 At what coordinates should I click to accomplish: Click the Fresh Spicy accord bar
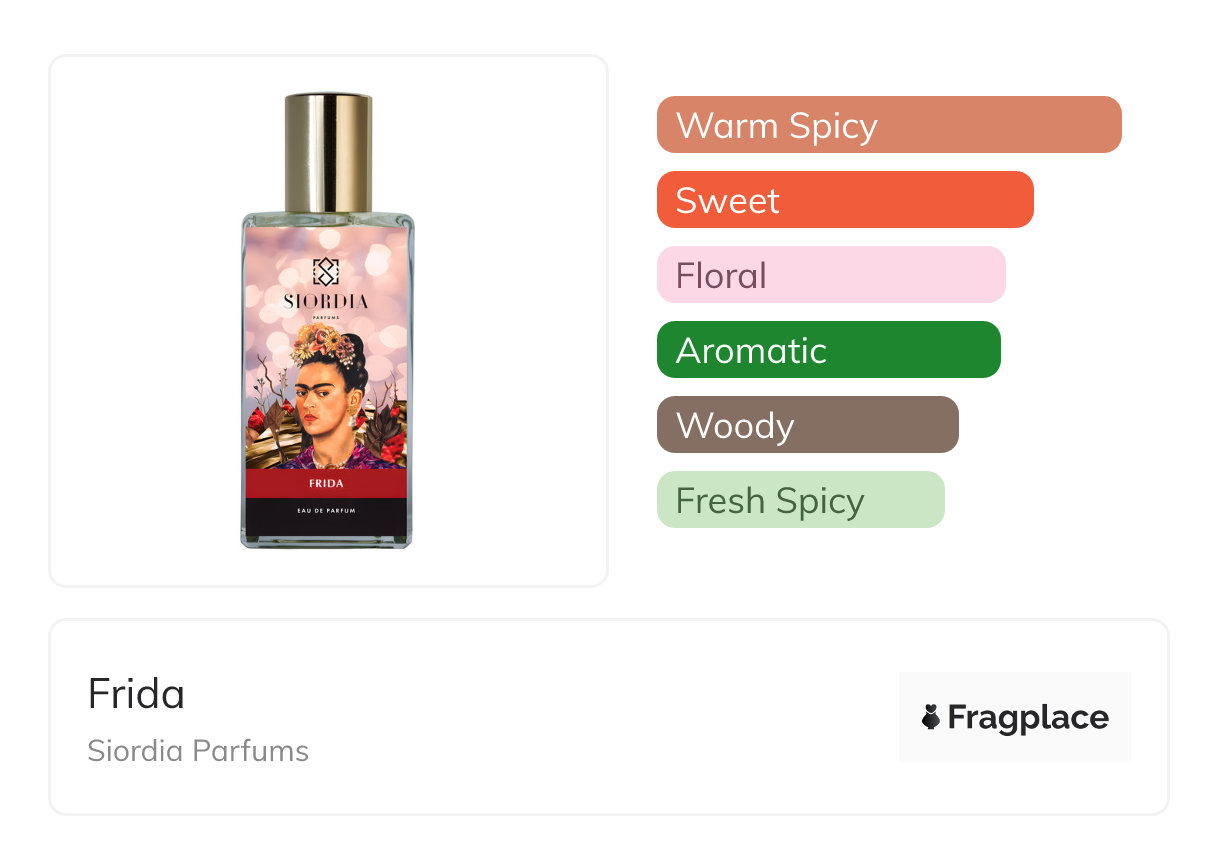(800, 500)
